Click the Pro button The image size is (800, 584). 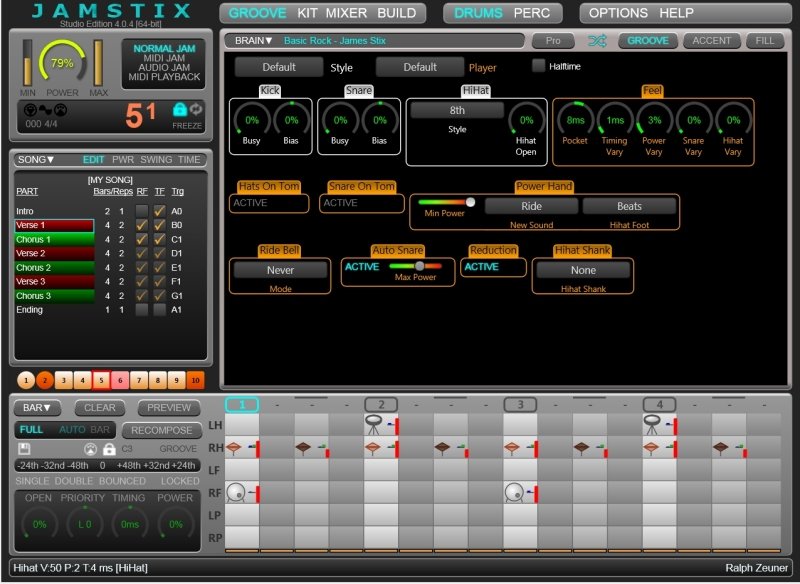[x=553, y=41]
